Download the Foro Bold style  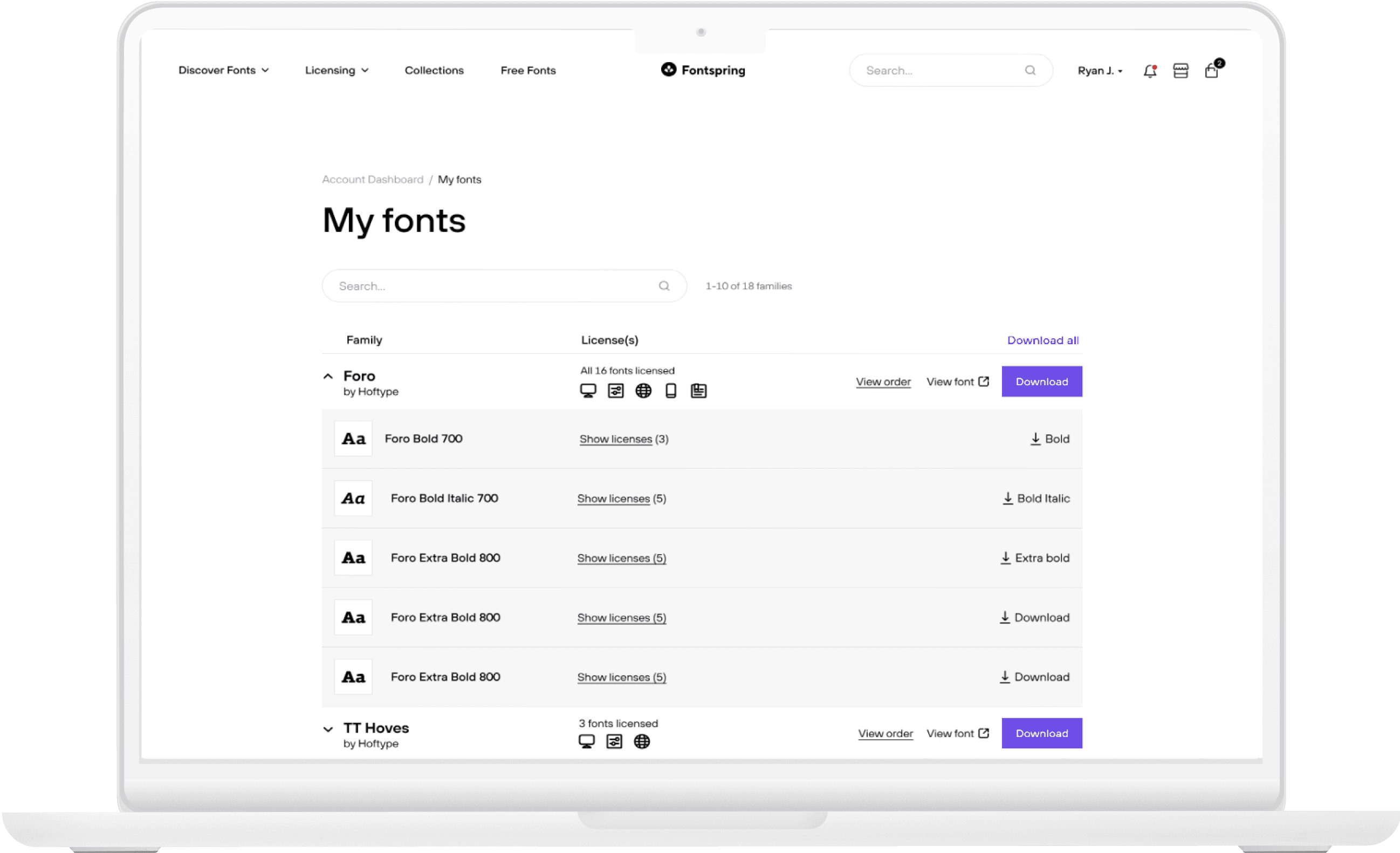1050,439
